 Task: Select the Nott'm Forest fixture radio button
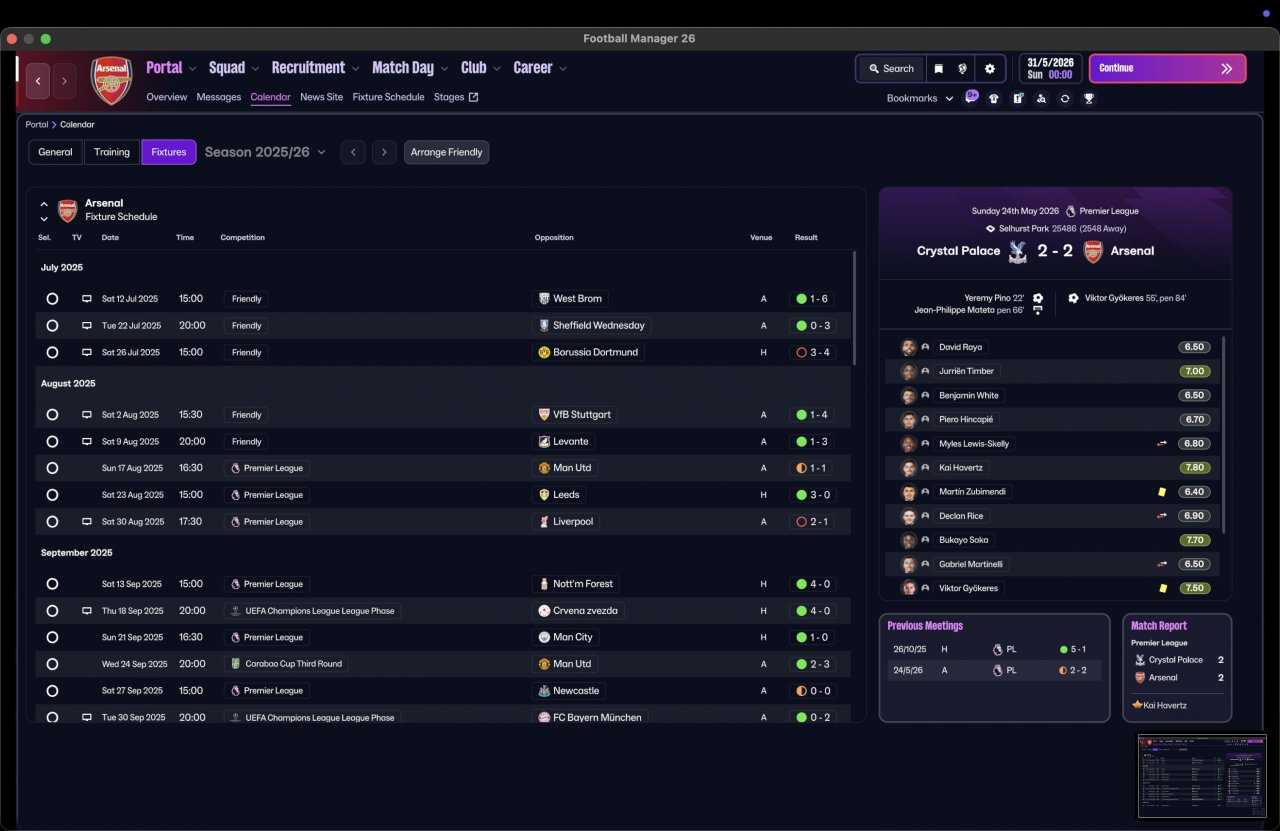52,584
